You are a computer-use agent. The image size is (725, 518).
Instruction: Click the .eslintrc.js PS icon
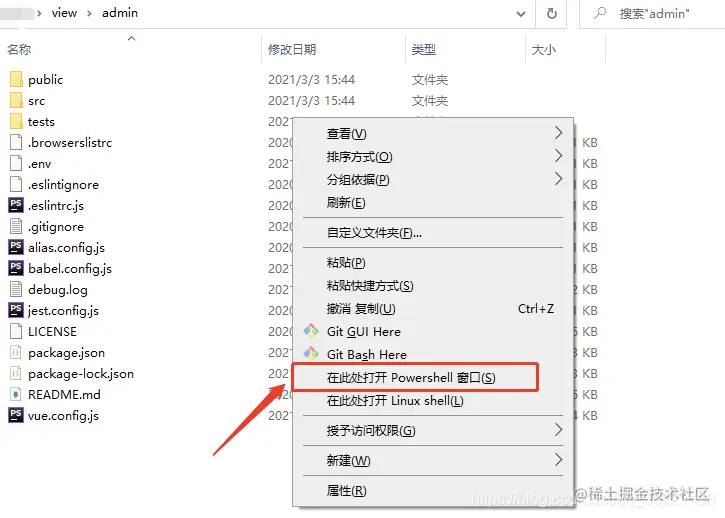click(16, 205)
